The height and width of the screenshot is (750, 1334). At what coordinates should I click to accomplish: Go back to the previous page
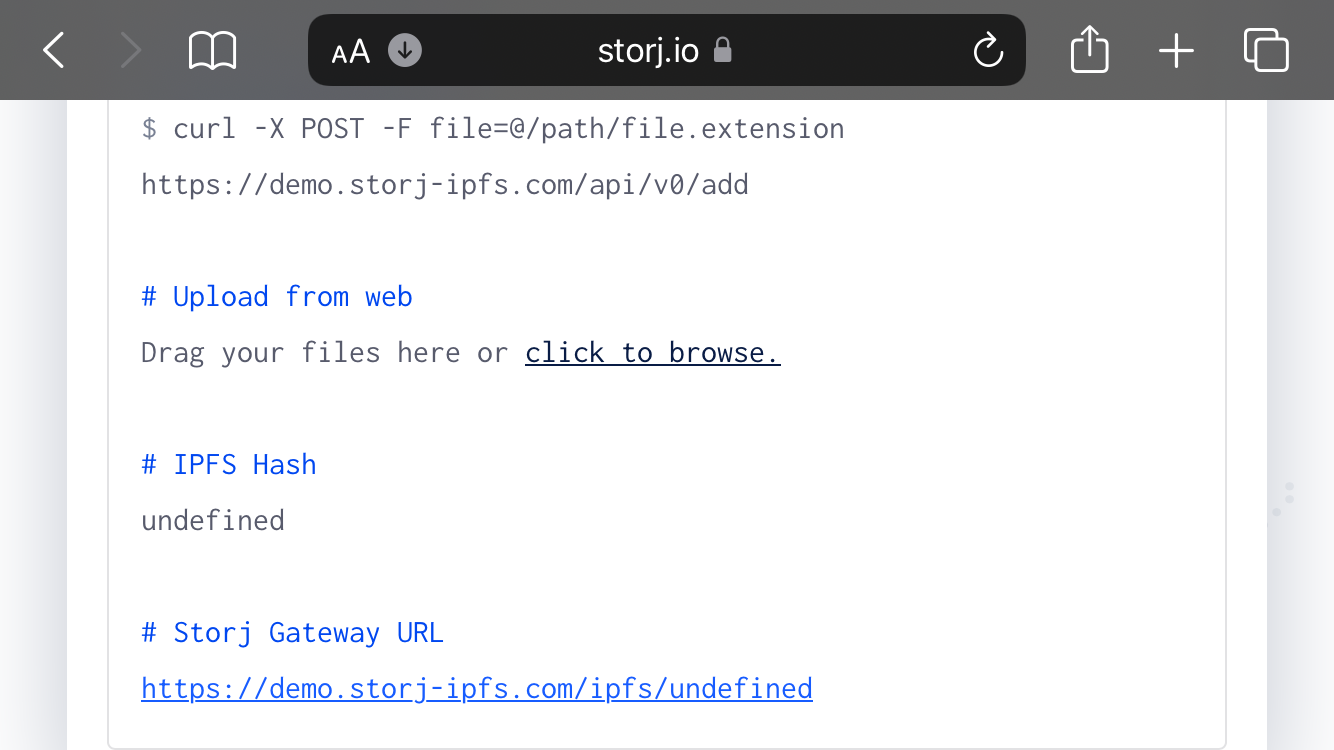(54, 50)
